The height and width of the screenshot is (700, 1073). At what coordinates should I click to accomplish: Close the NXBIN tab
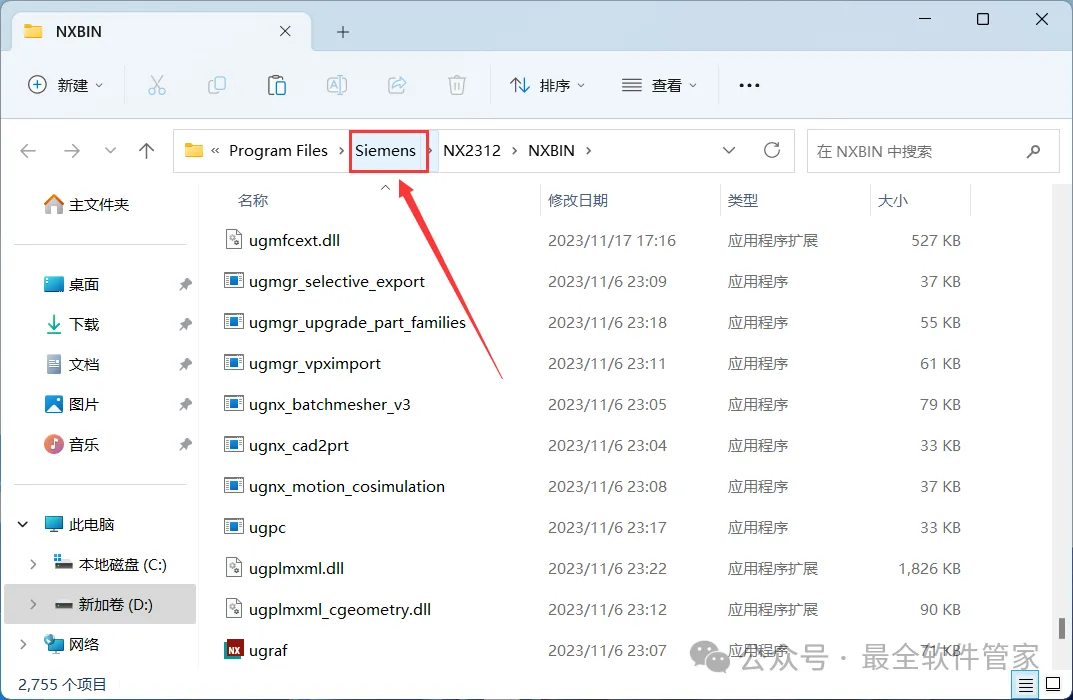click(x=285, y=31)
